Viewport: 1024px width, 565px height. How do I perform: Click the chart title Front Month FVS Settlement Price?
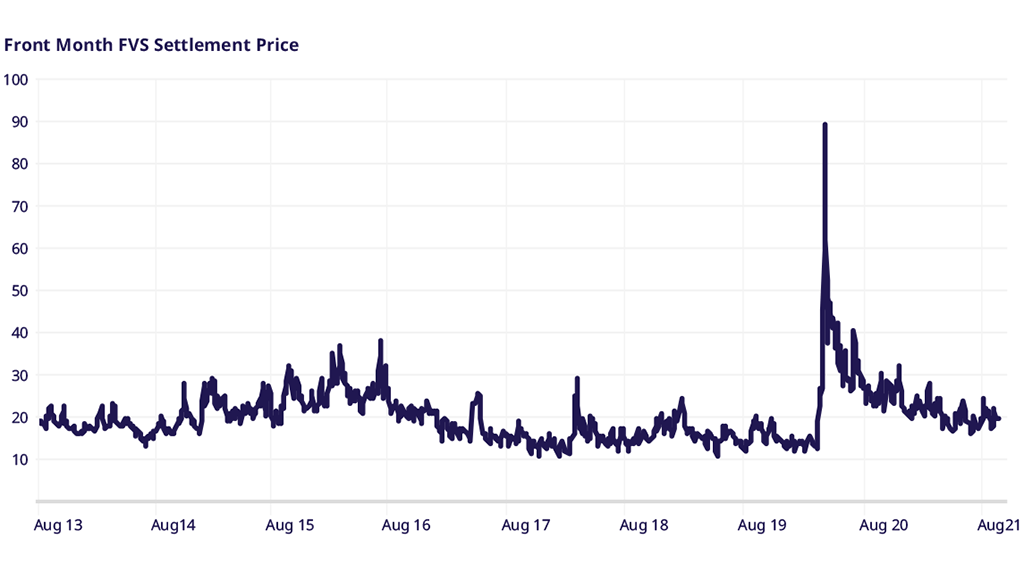pyautogui.click(x=151, y=45)
